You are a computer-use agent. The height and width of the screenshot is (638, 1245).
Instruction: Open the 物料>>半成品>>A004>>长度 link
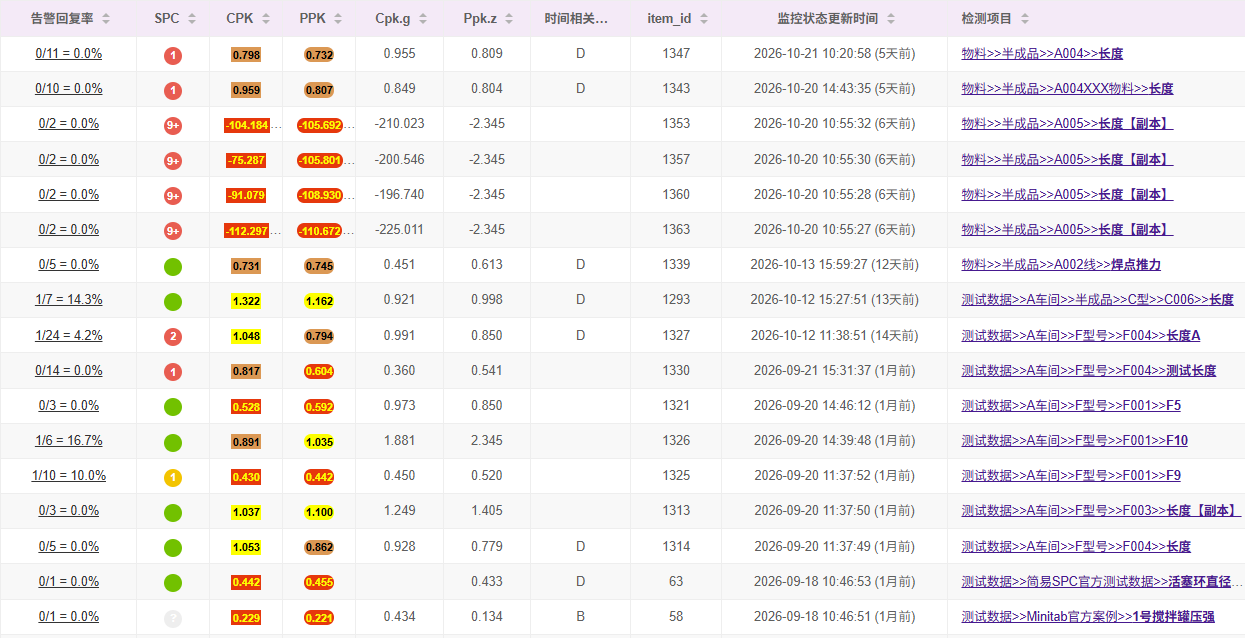coord(1042,54)
